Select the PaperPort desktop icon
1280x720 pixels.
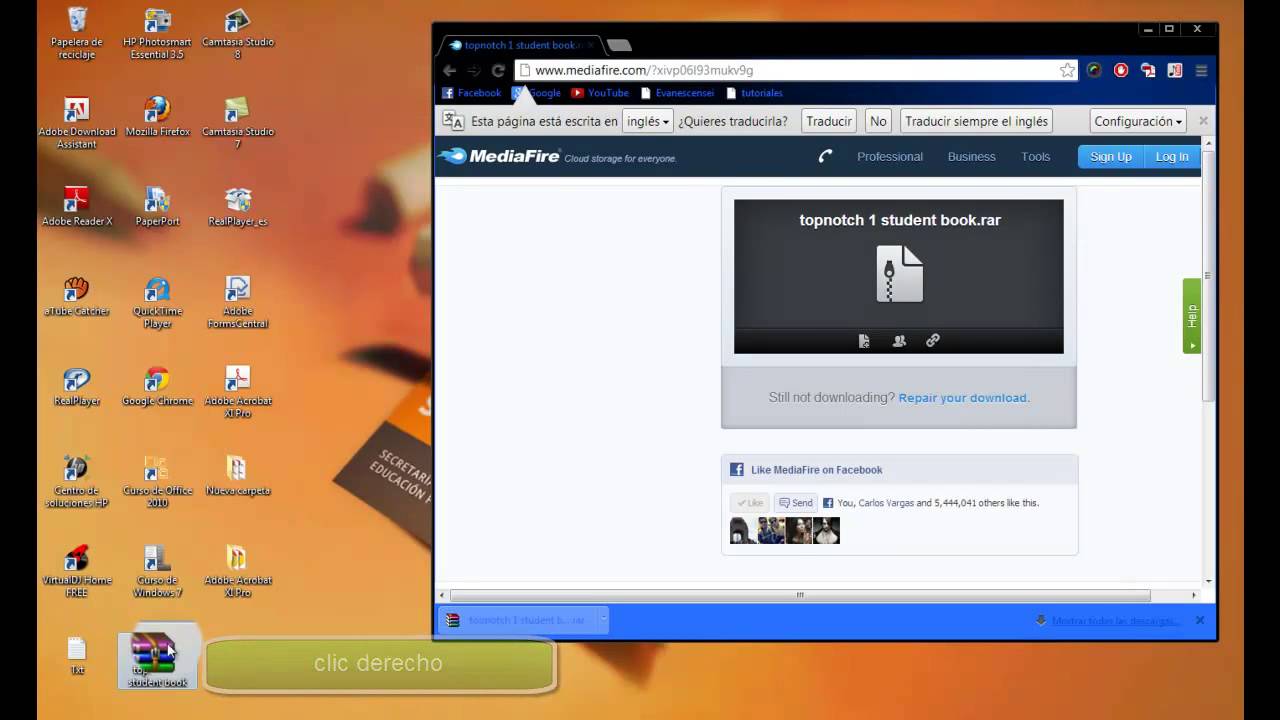(x=157, y=206)
